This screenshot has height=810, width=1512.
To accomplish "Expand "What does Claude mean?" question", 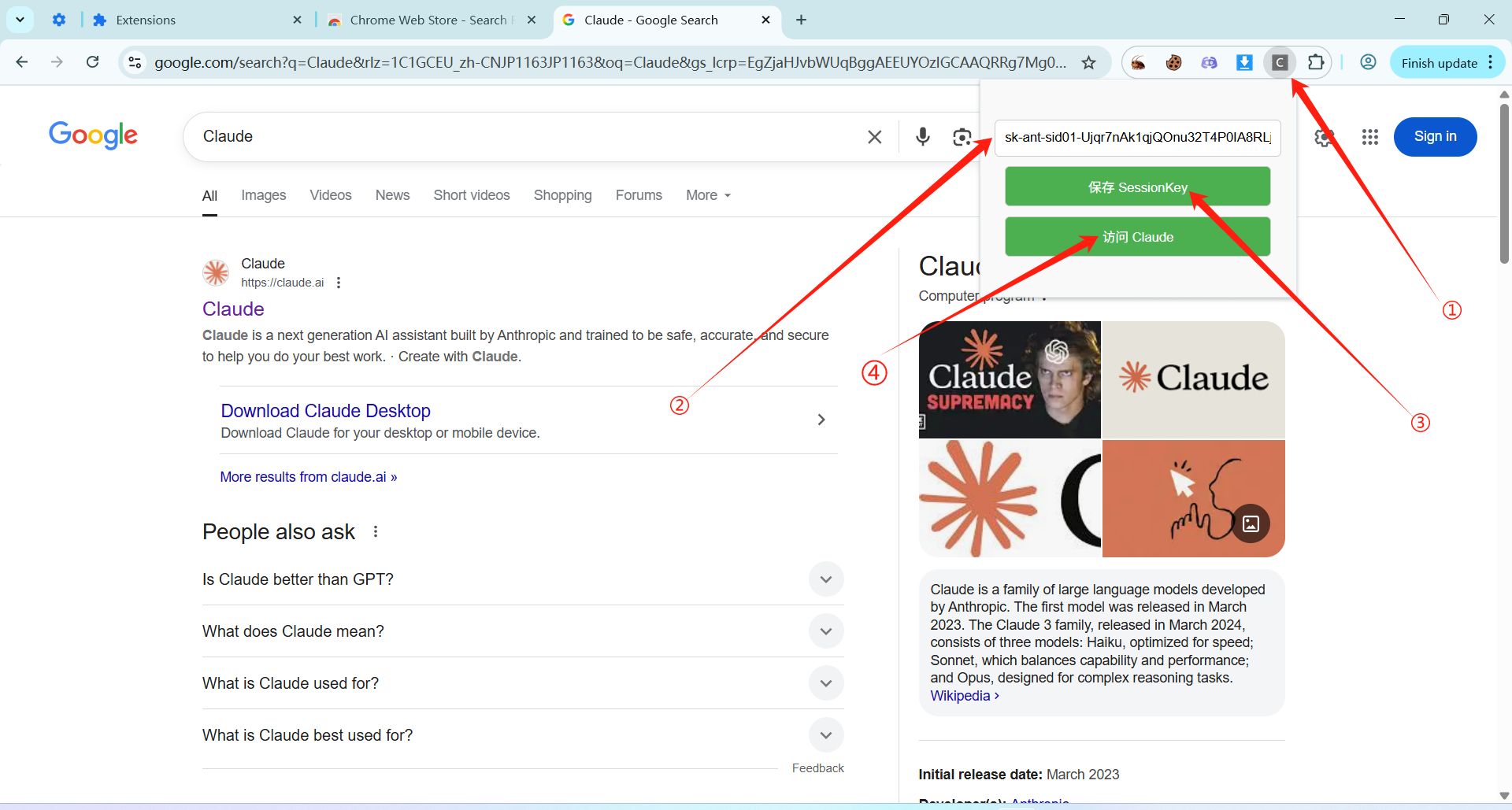I will tap(825, 631).
